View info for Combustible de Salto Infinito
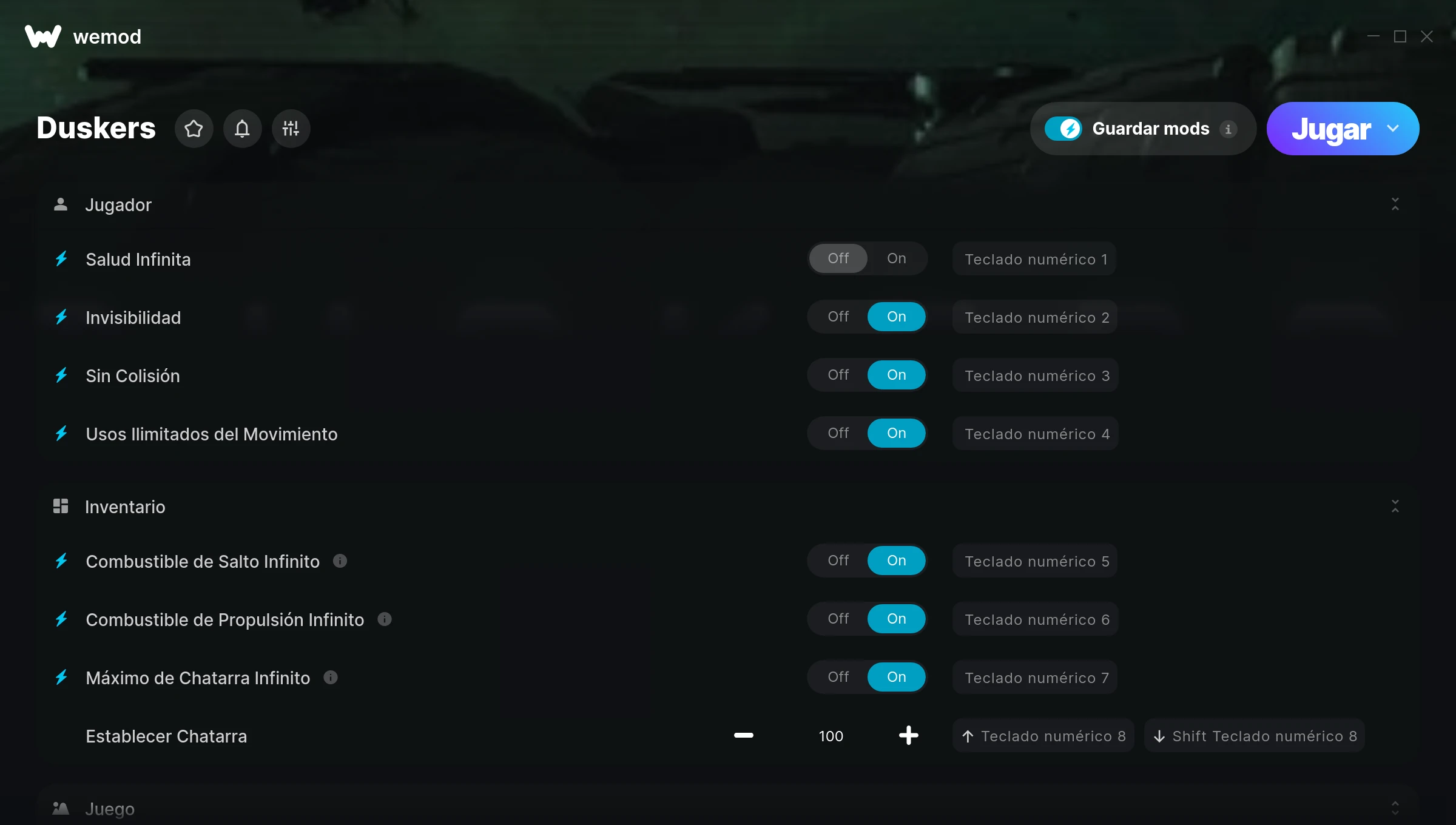This screenshot has height=825, width=1456. [340, 561]
